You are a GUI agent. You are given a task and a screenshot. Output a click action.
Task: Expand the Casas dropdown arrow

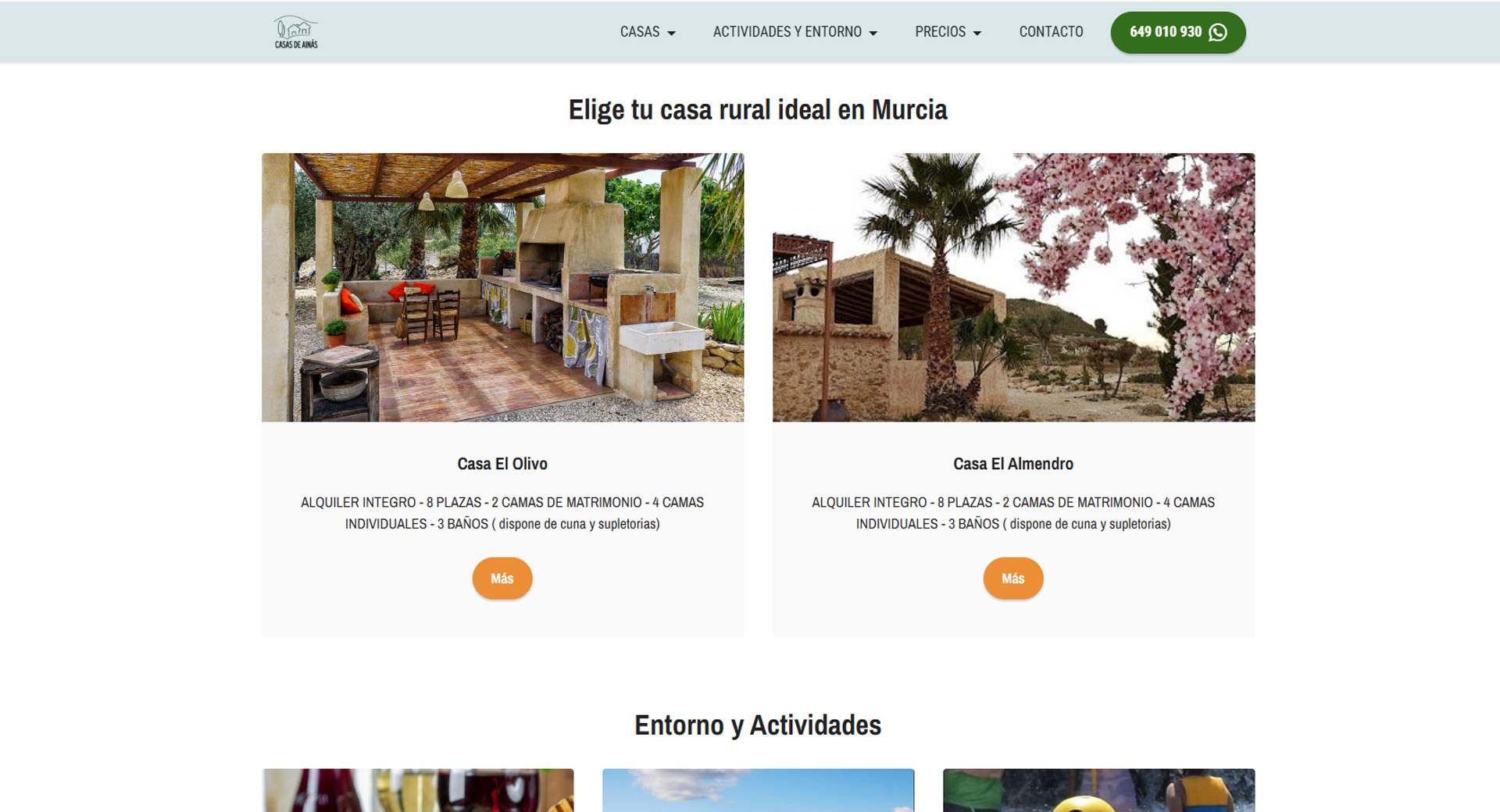(672, 33)
